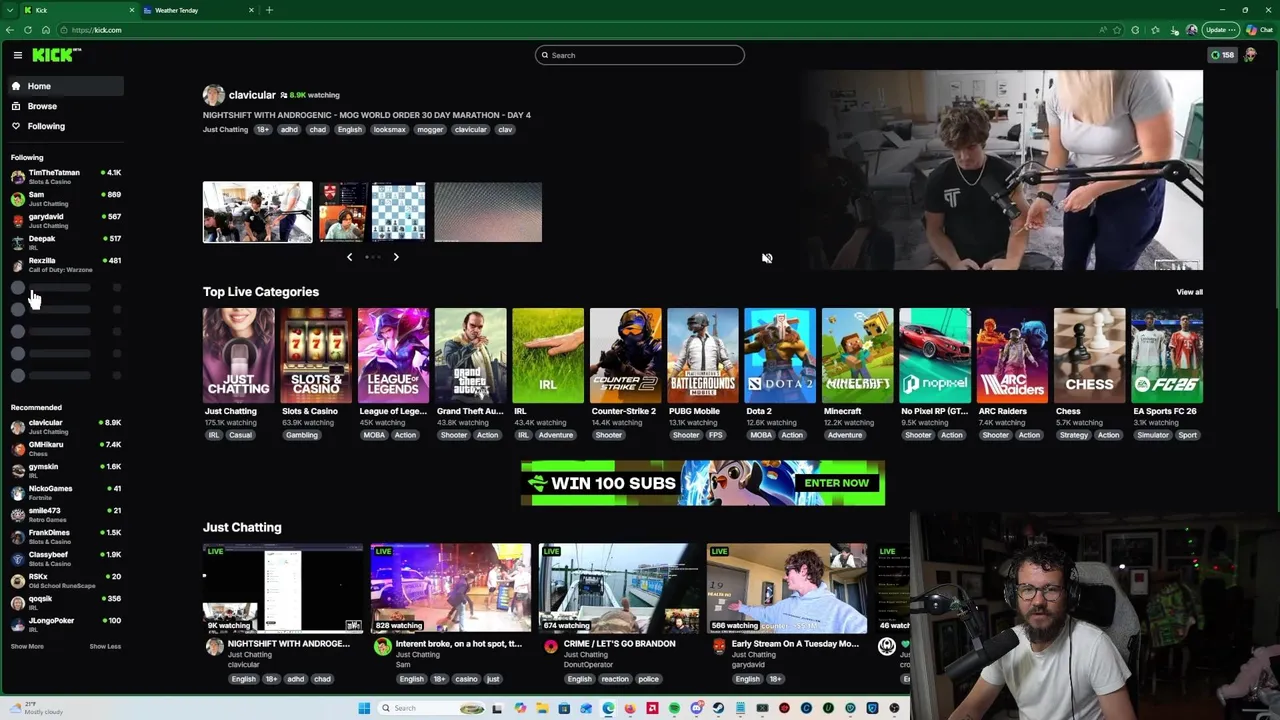Image resolution: width=1280 pixels, height=720 pixels.
Task: Click ENTER NOW on the Win 100 Subs banner
Action: (836, 483)
